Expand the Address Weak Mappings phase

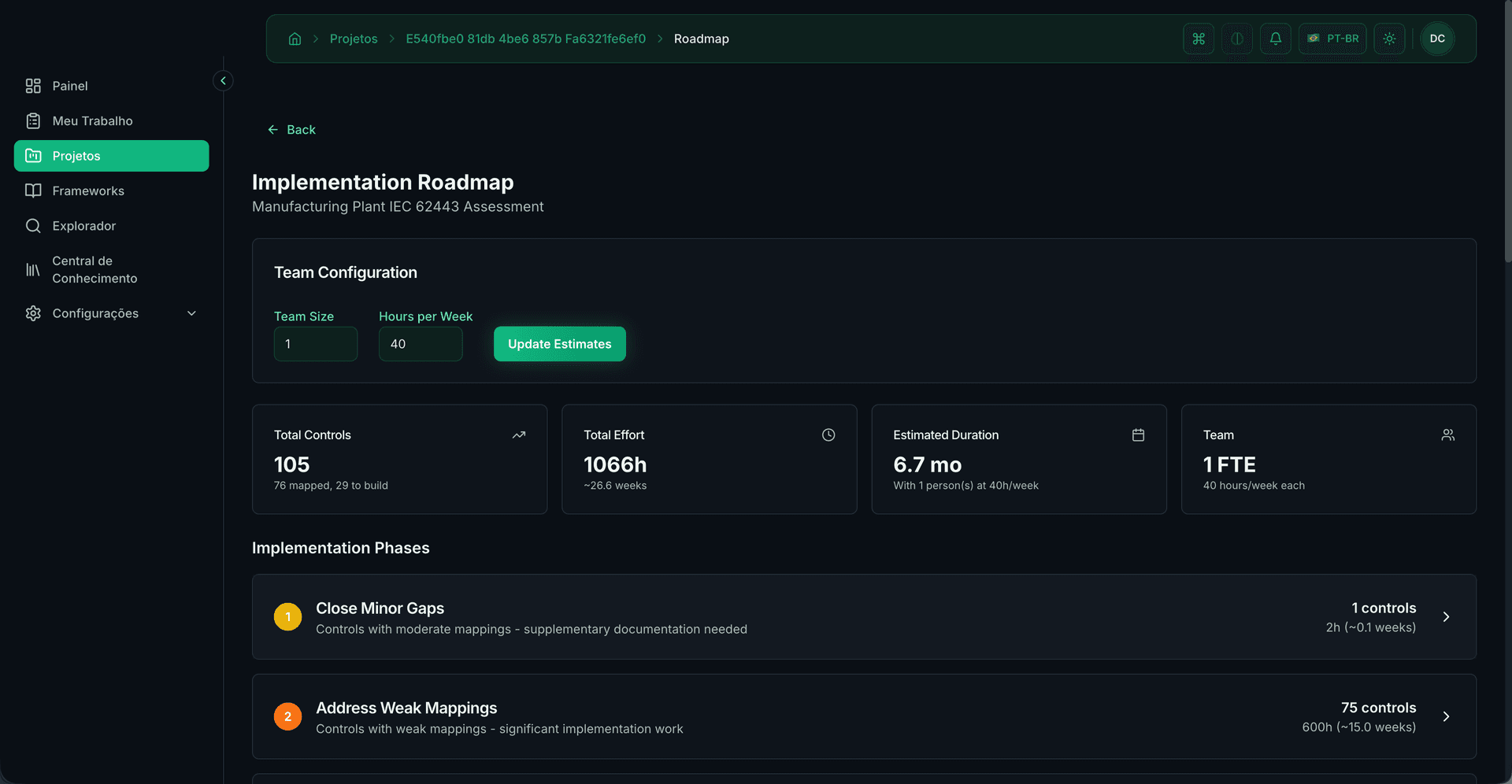click(x=1445, y=716)
